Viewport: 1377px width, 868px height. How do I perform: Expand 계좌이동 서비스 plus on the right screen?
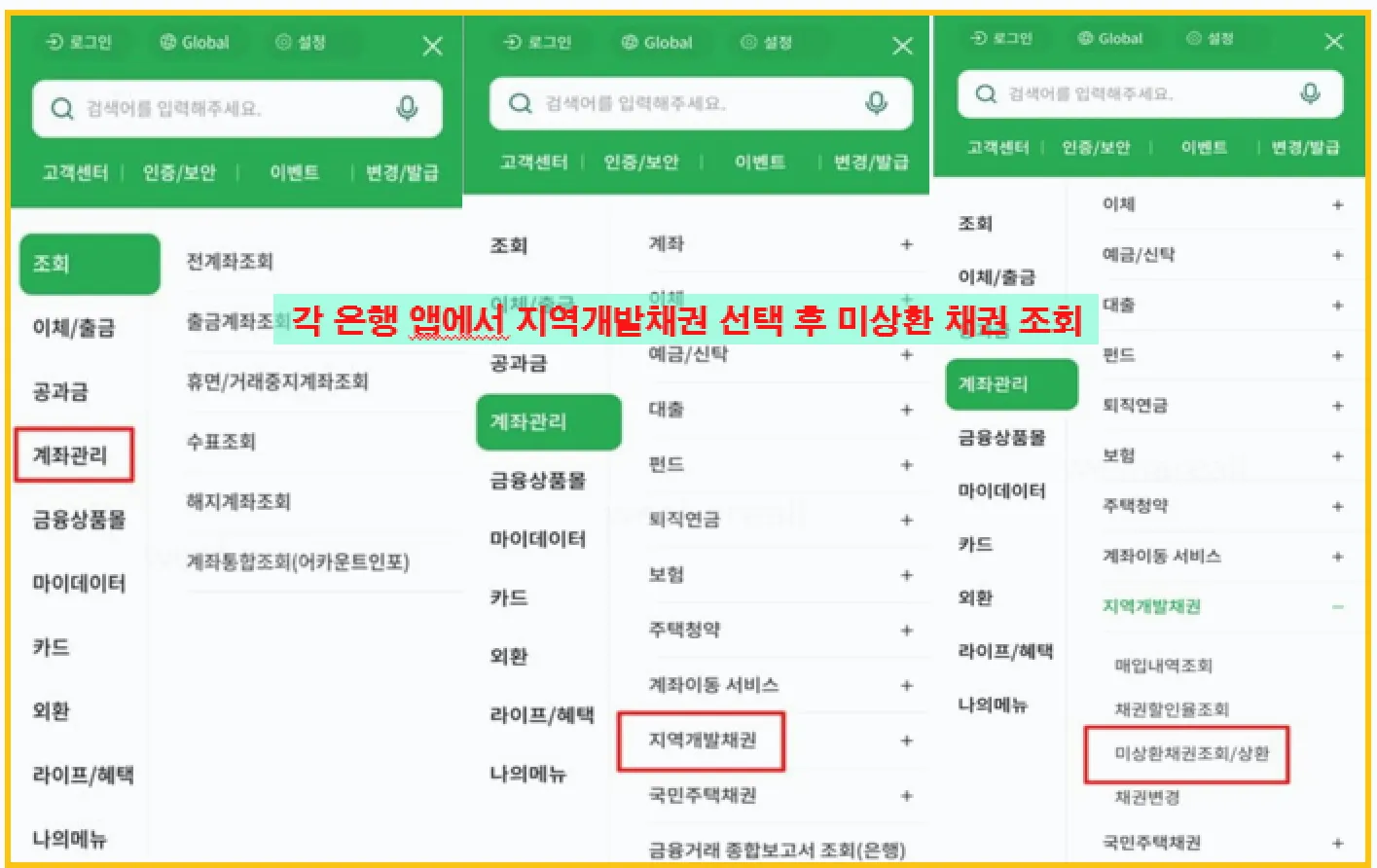click(x=1338, y=557)
